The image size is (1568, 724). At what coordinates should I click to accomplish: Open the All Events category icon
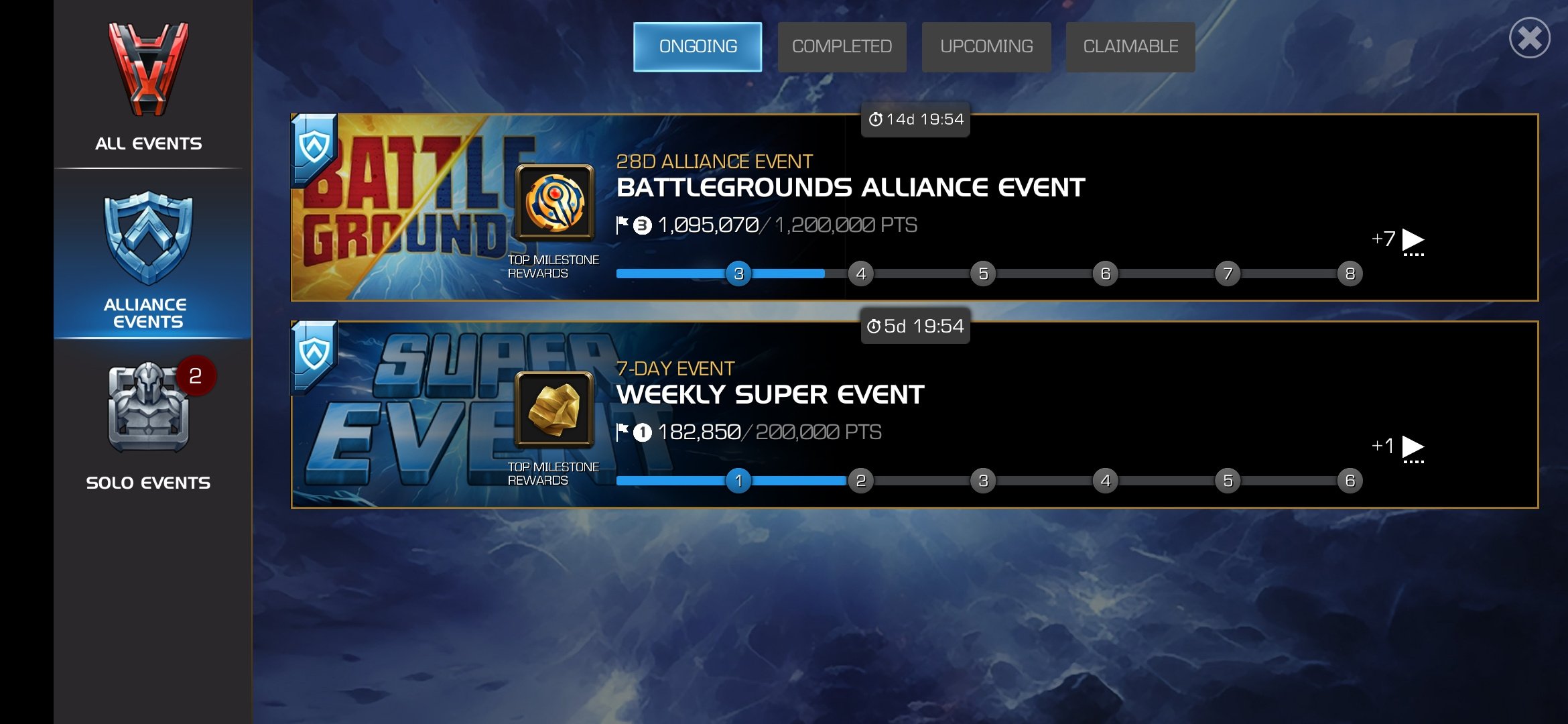coord(148,69)
